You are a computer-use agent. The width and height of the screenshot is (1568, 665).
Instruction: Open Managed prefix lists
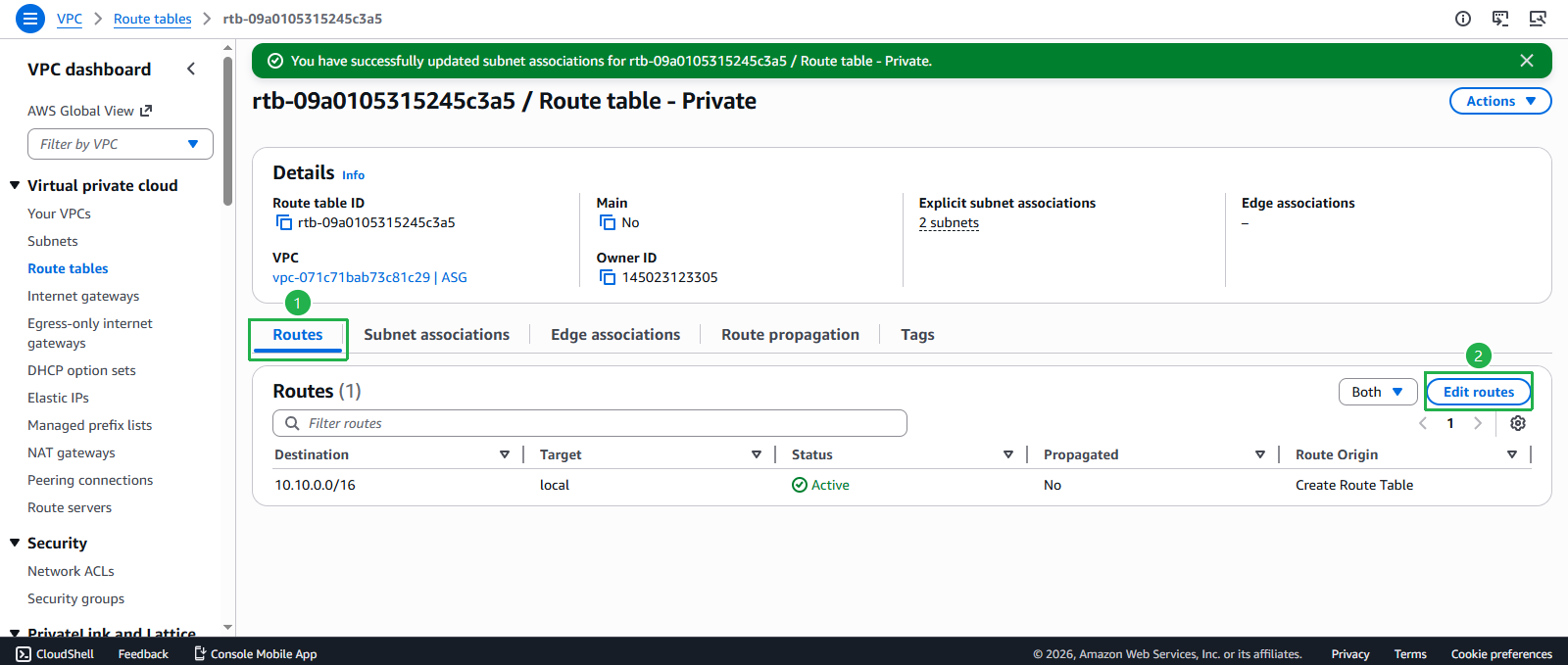pos(89,425)
